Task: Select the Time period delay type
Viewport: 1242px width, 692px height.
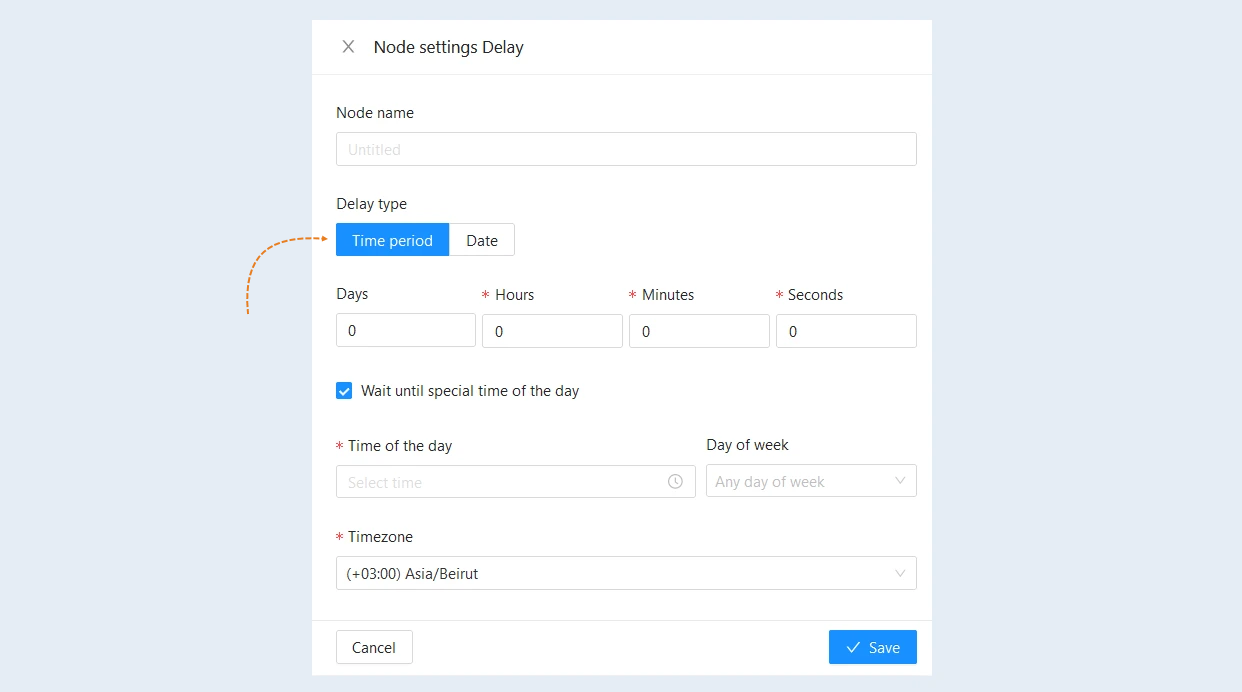Action: [x=392, y=240]
